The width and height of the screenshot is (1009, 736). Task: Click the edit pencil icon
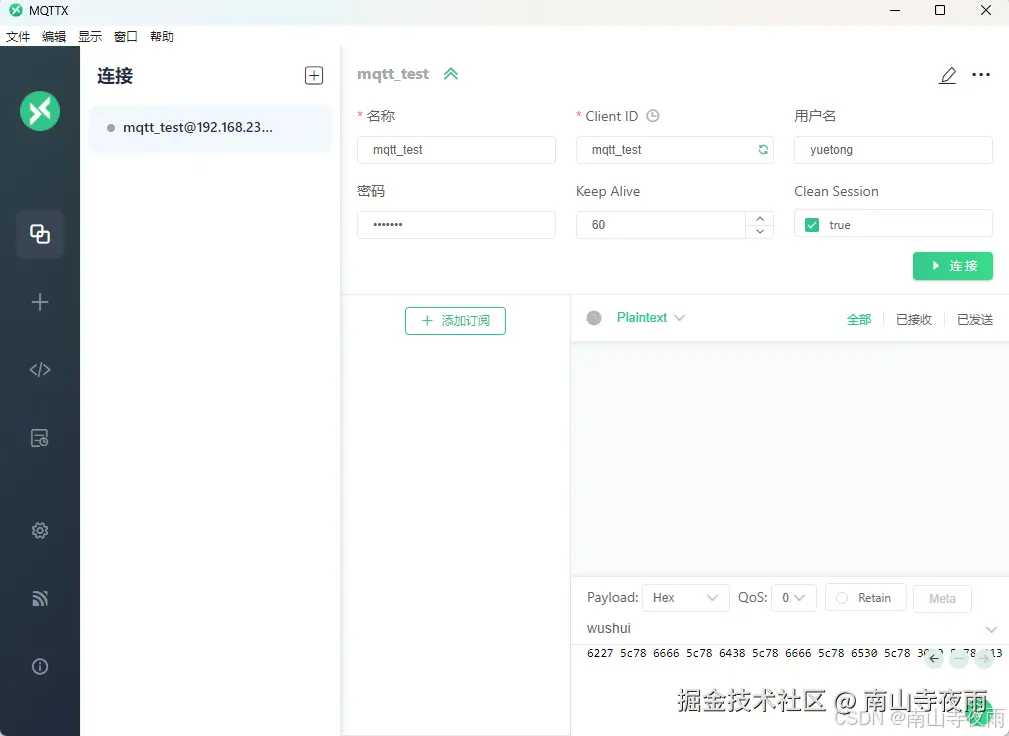tap(947, 74)
